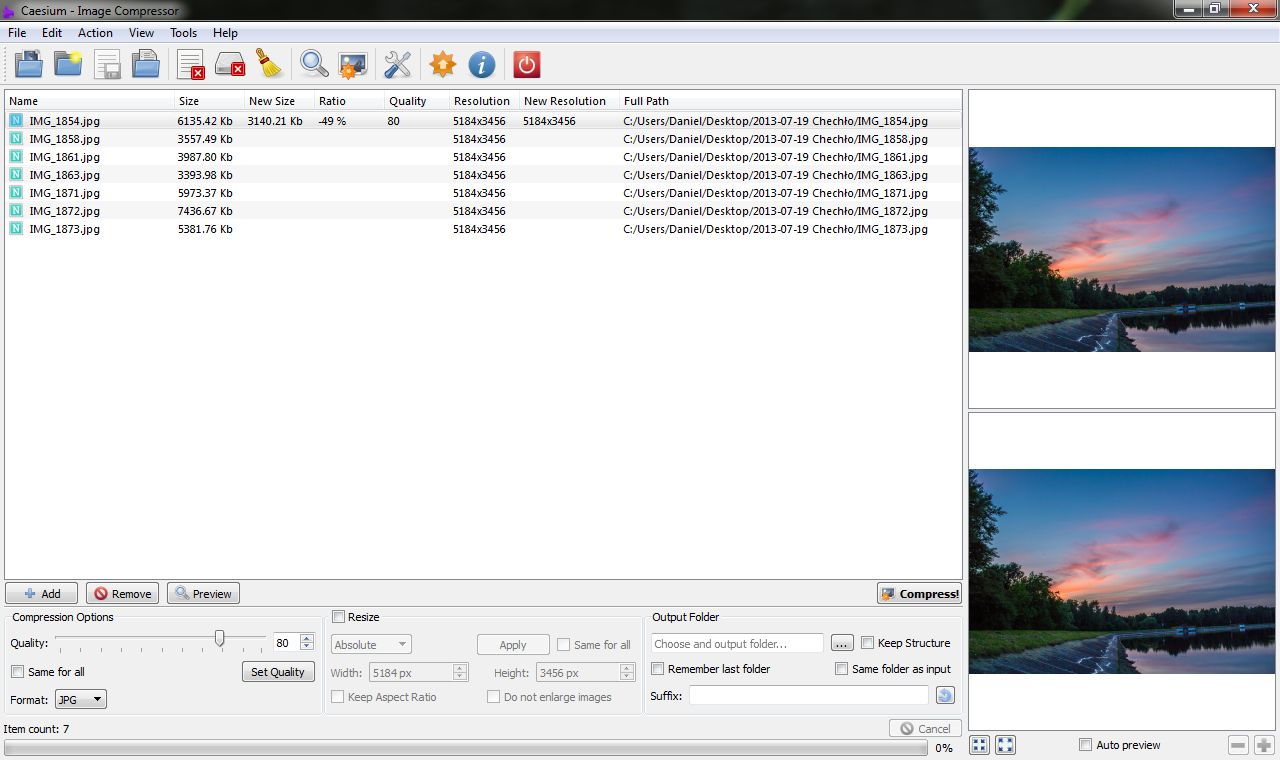Click the Add Pictures toolbar icon
The width and height of the screenshot is (1280, 760).
[29, 65]
